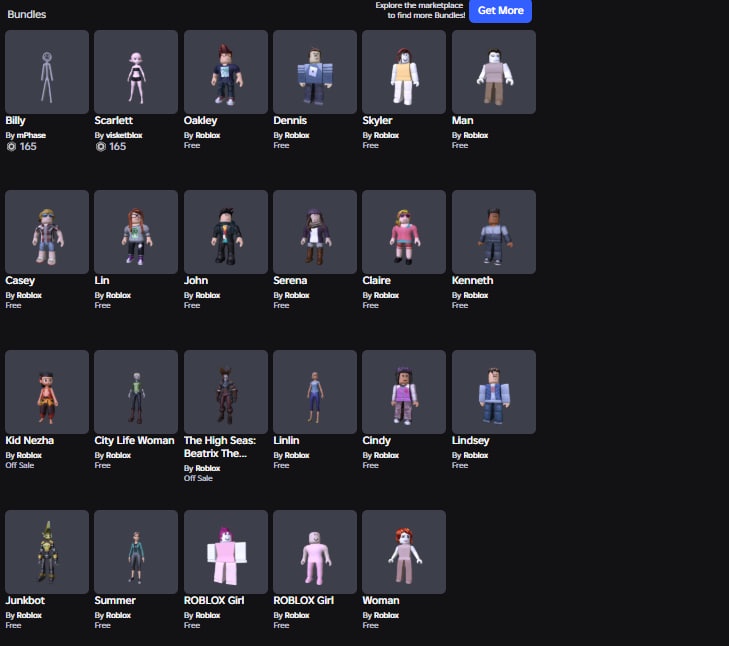Open the Oakley bundle thumbnail
The width and height of the screenshot is (729, 646).
click(225, 72)
